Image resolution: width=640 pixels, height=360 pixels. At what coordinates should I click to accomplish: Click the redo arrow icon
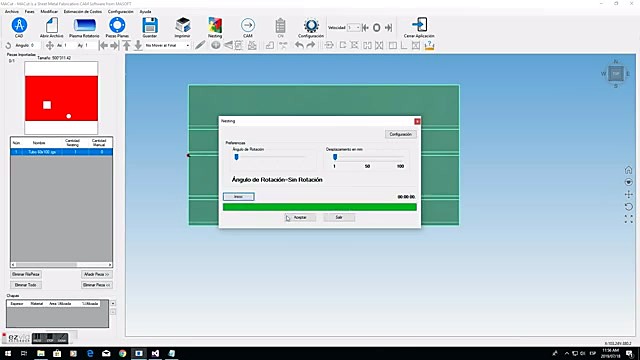pos(311,45)
